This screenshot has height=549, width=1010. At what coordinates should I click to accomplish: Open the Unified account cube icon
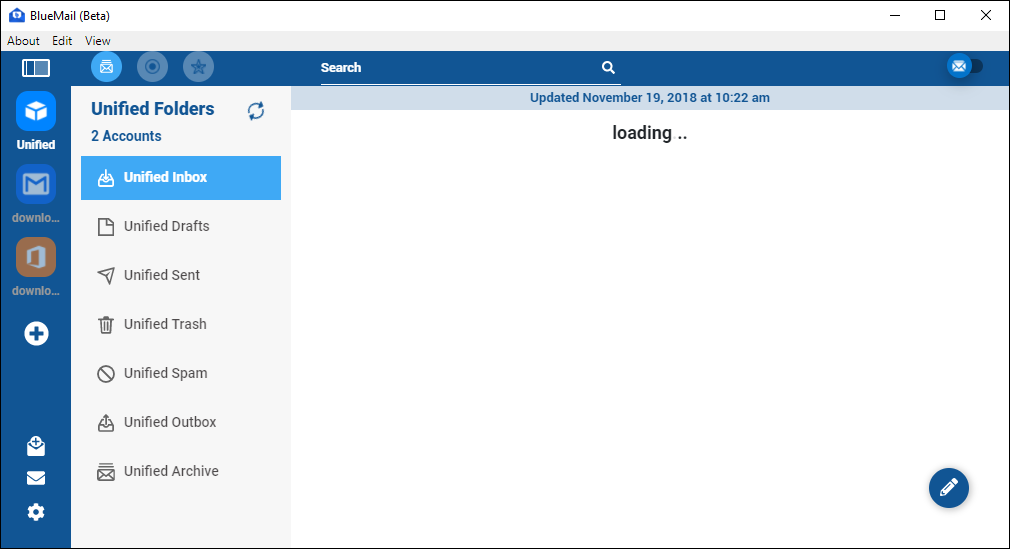[36, 111]
